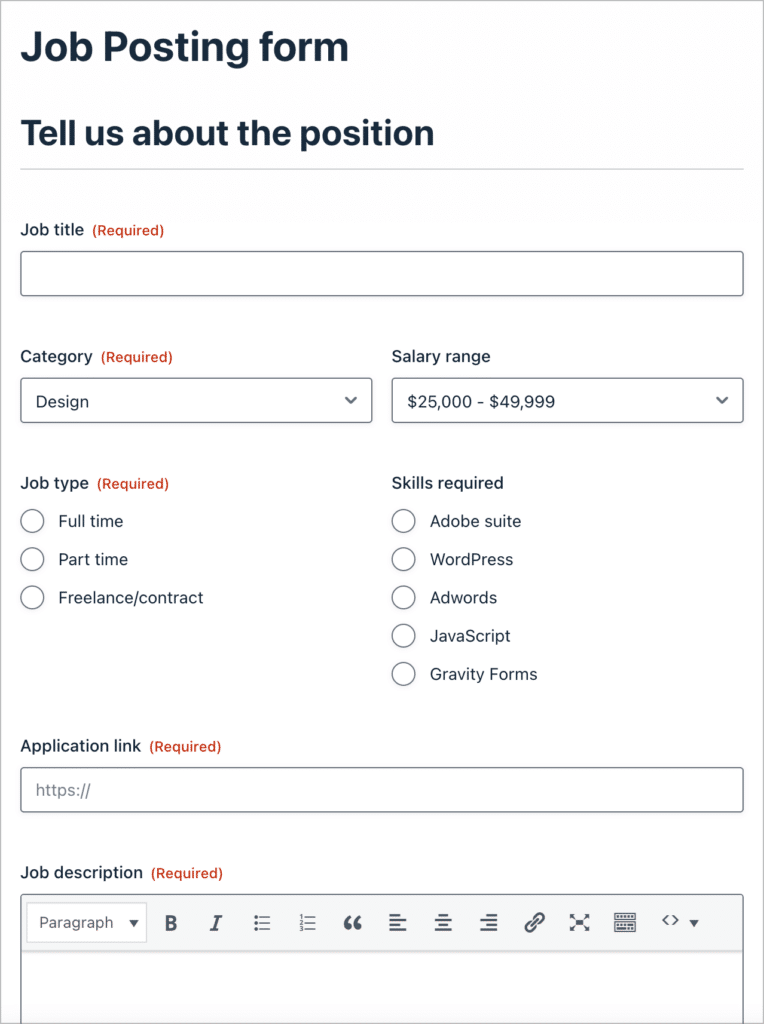Apply italic formatting in Job description
This screenshot has width=764, height=1024.
tap(215, 923)
